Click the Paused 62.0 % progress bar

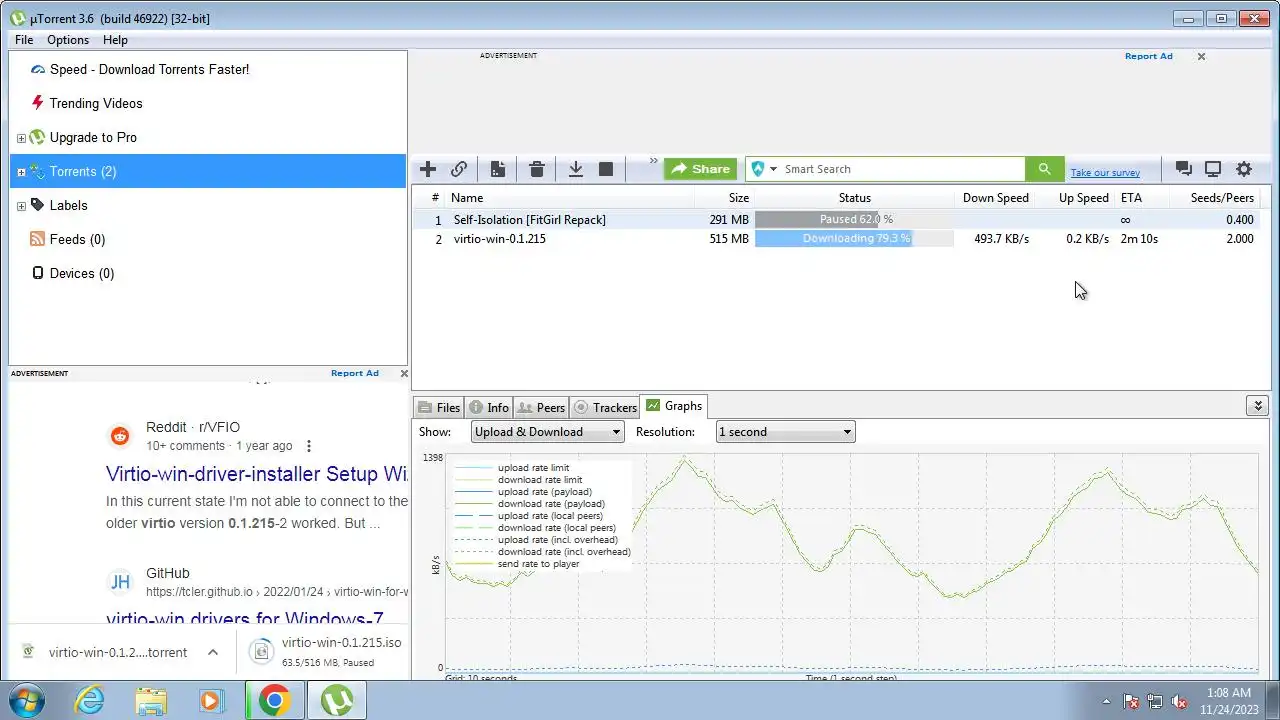pyautogui.click(x=854, y=220)
